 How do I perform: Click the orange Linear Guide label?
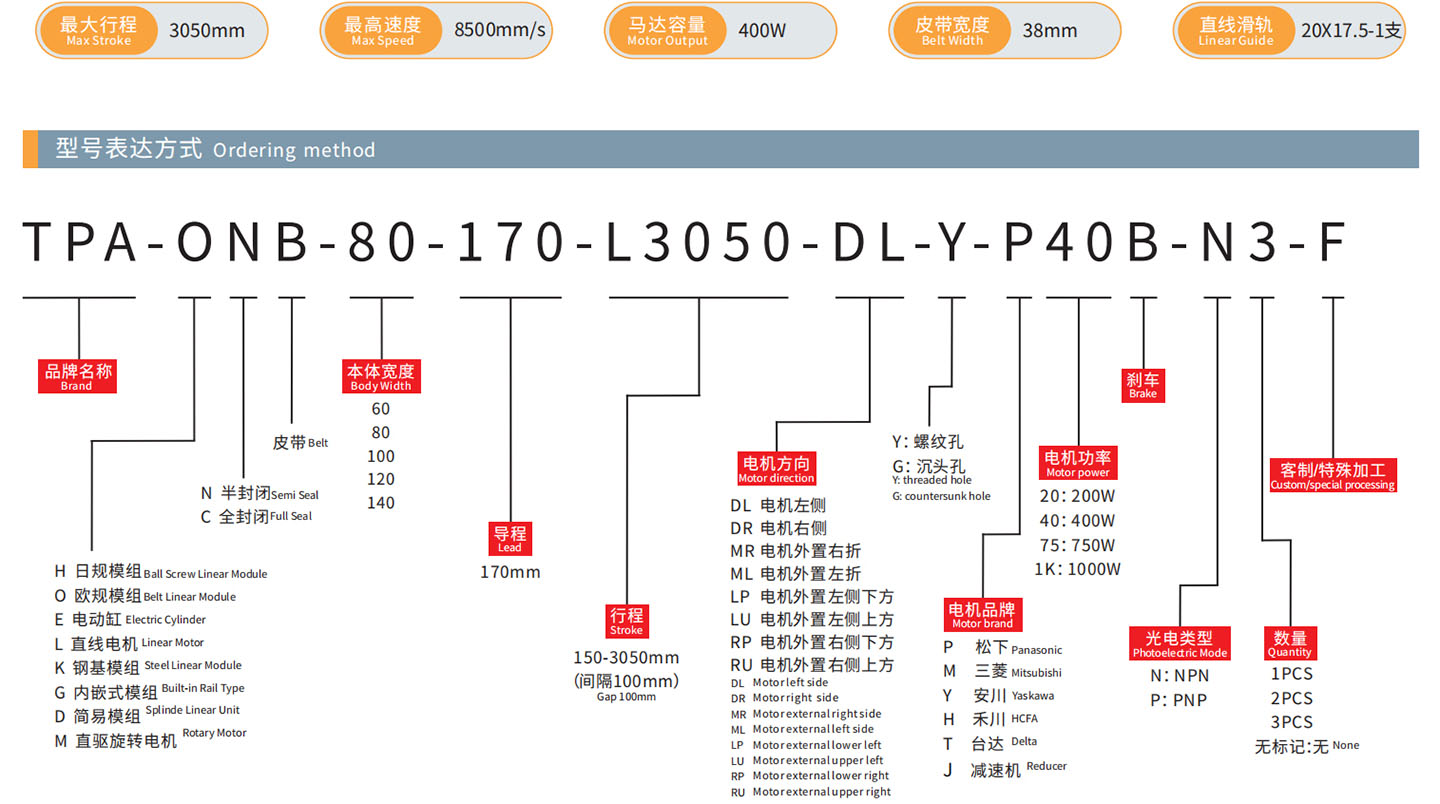click(1236, 30)
